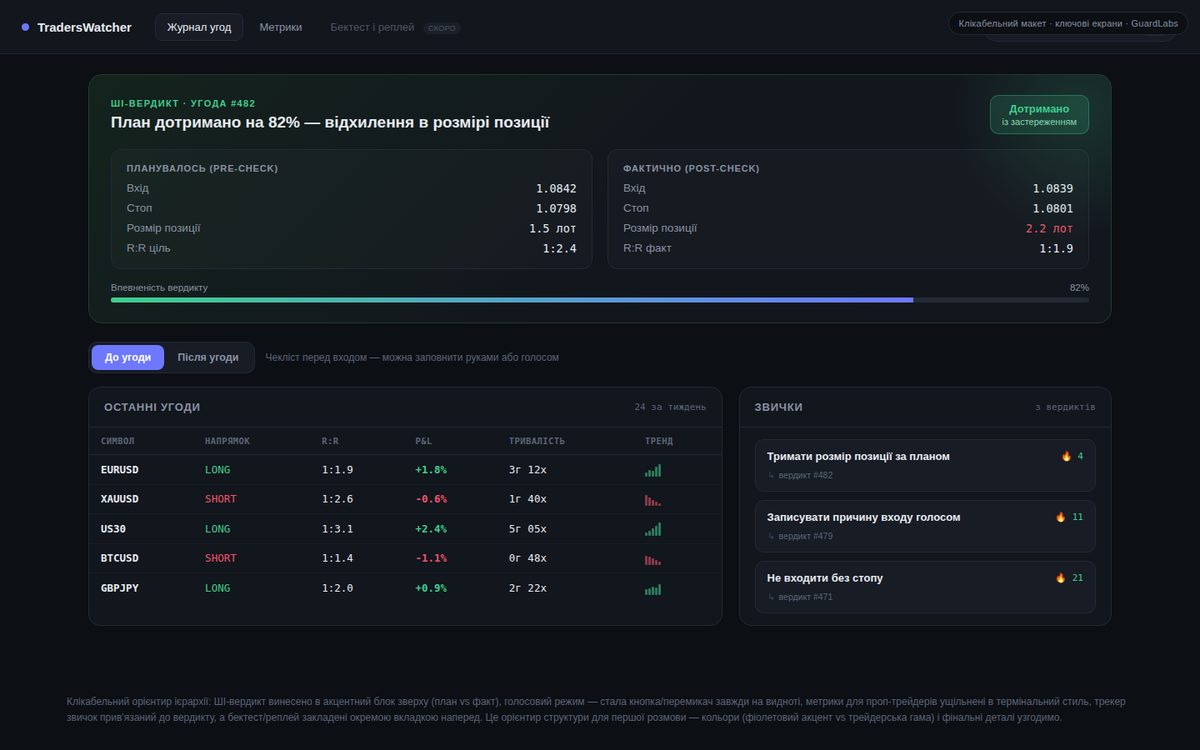Click the flame icon with streak 11
Image resolution: width=1200 pixels, height=750 pixels.
[1060, 517]
